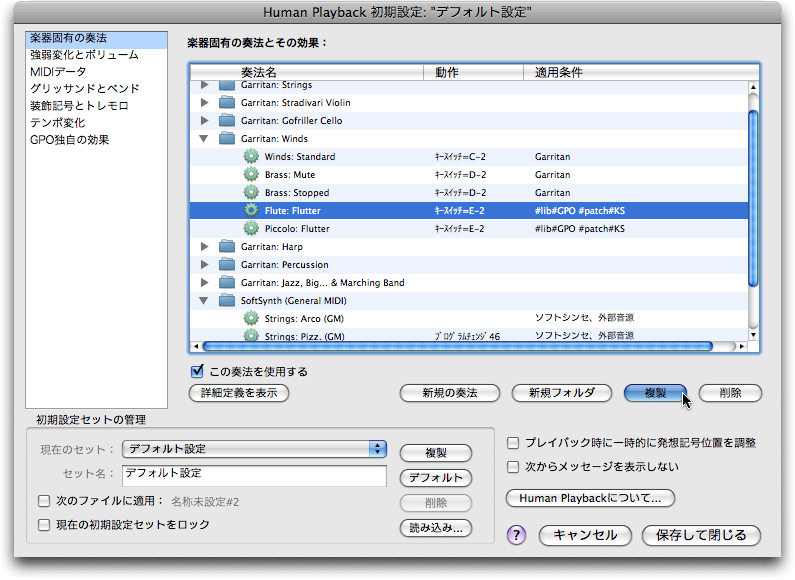The image size is (795, 580).
Task: Click the list's scroll-up arrow
Action: [753, 87]
